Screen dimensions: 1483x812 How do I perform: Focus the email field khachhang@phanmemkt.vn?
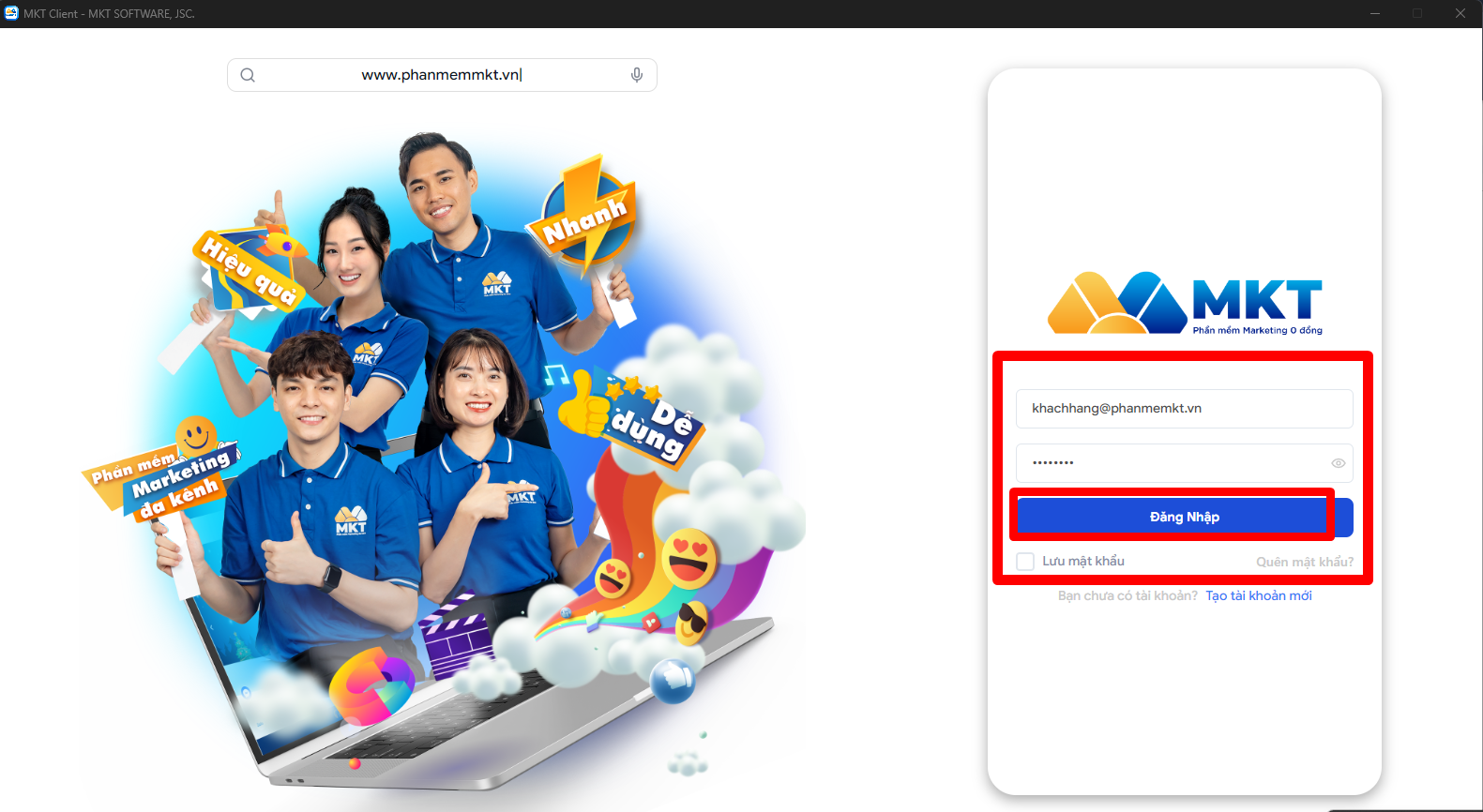pyautogui.click(x=1185, y=409)
